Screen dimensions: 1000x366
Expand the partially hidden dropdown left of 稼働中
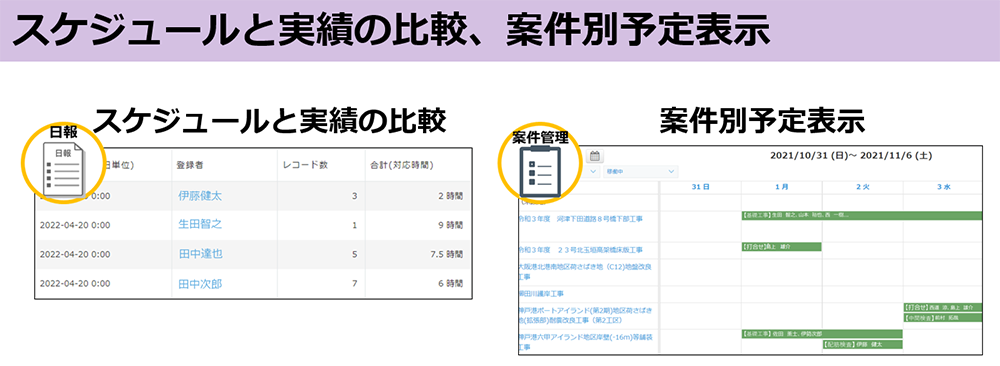pyautogui.click(x=592, y=172)
